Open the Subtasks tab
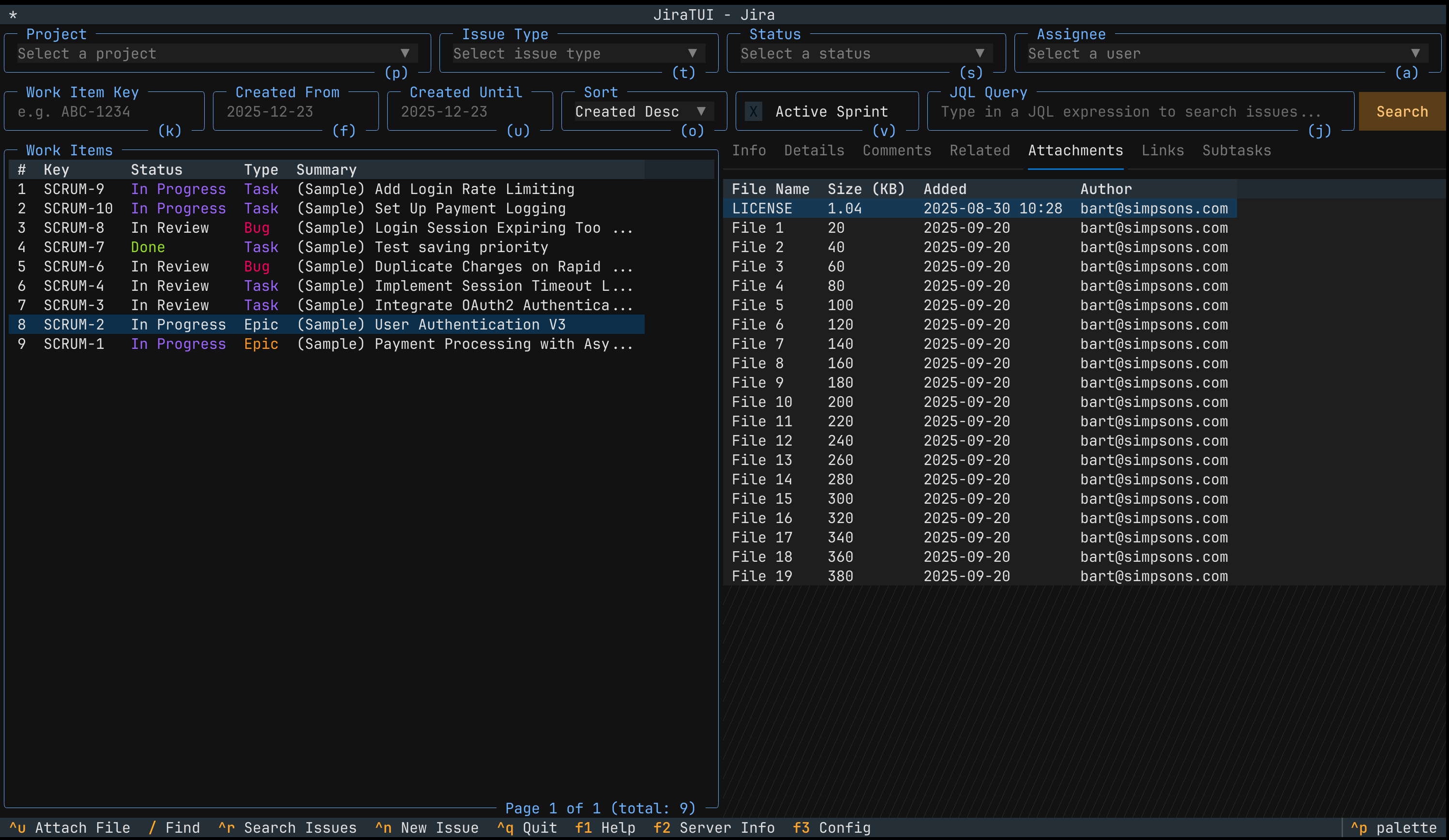Screen dimensions: 1449x840 pos(1236,150)
